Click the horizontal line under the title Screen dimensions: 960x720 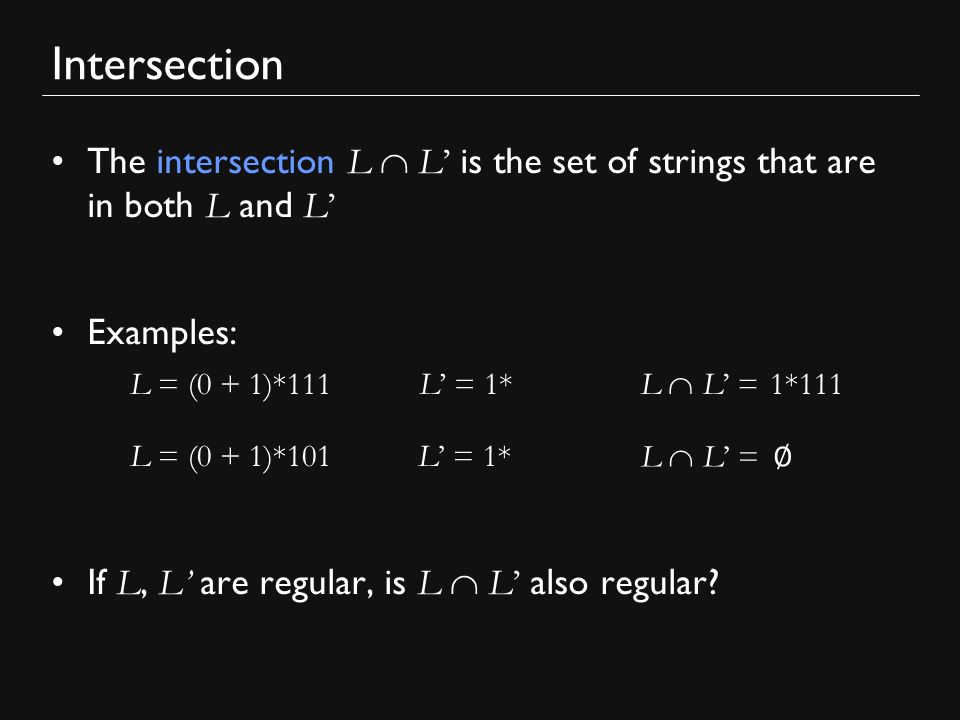481,96
